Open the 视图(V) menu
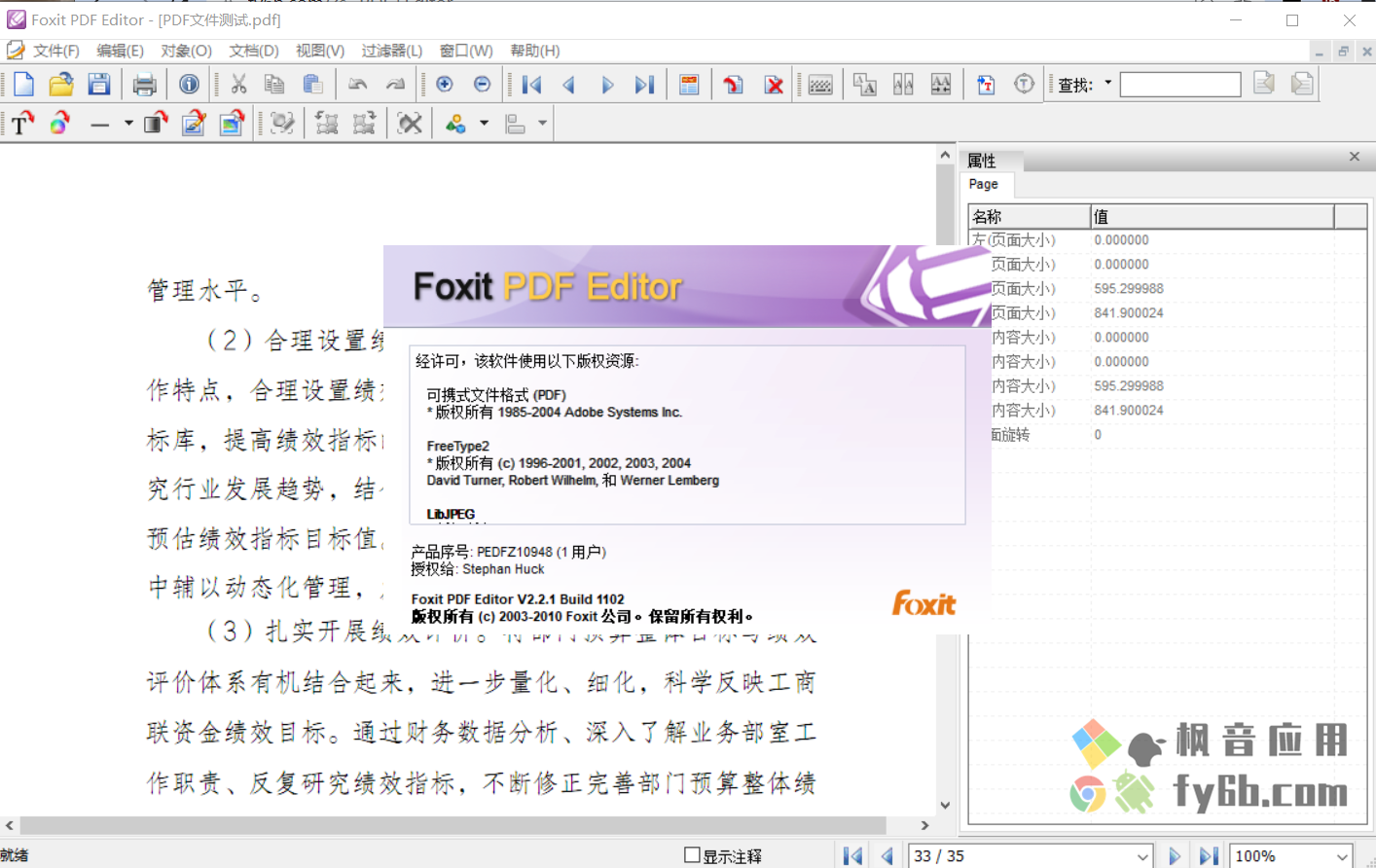1376x868 pixels. tap(320, 51)
